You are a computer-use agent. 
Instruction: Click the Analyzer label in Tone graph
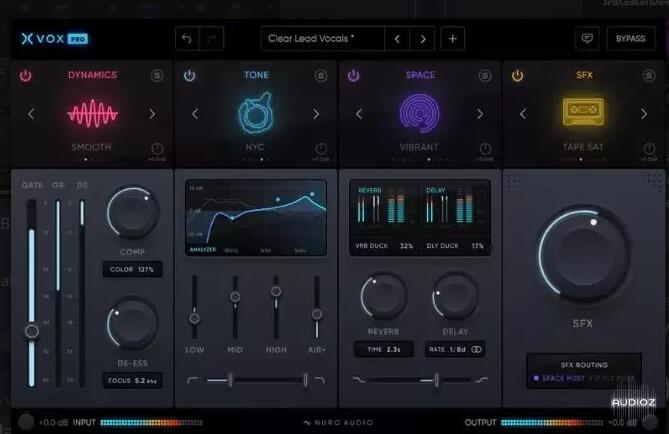[203, 250]
